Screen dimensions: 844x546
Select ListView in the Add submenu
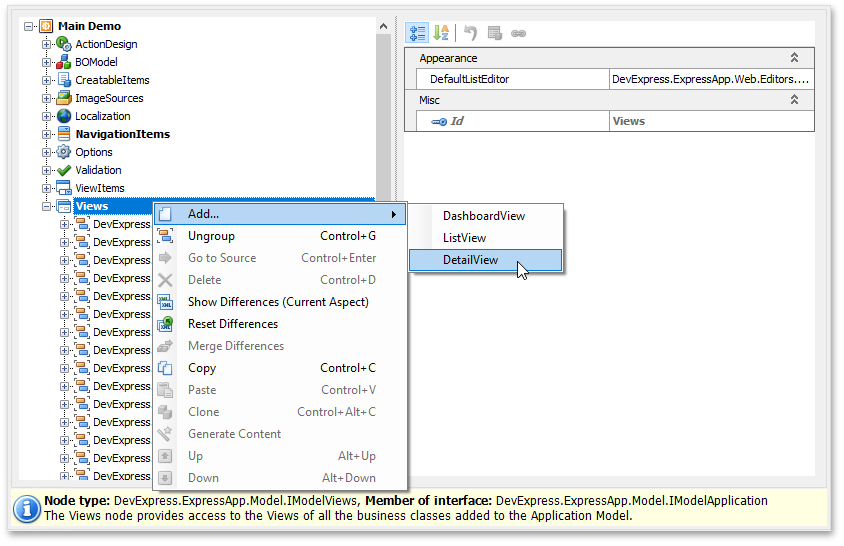(464, 238)
